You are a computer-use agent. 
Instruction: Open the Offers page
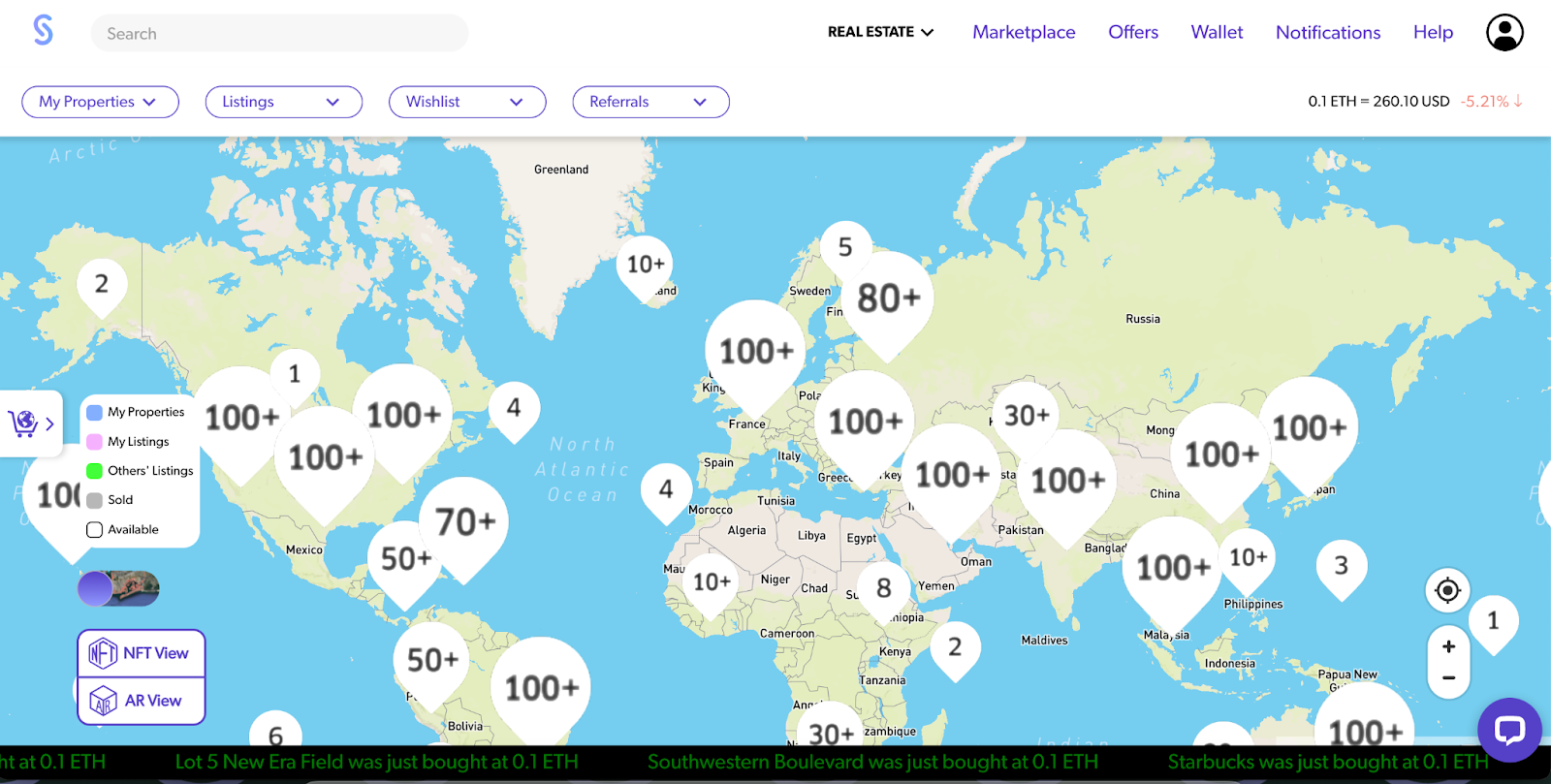[1133, 32]
